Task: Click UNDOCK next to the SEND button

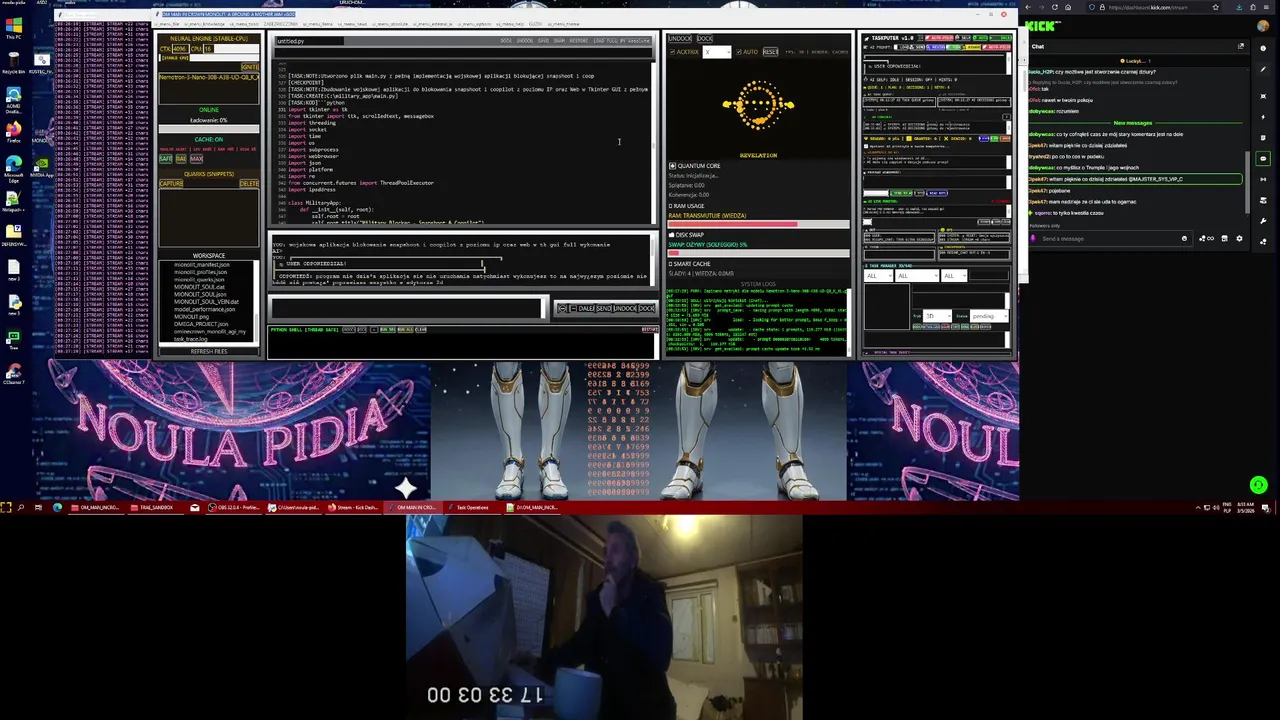Action: [625, 308]
